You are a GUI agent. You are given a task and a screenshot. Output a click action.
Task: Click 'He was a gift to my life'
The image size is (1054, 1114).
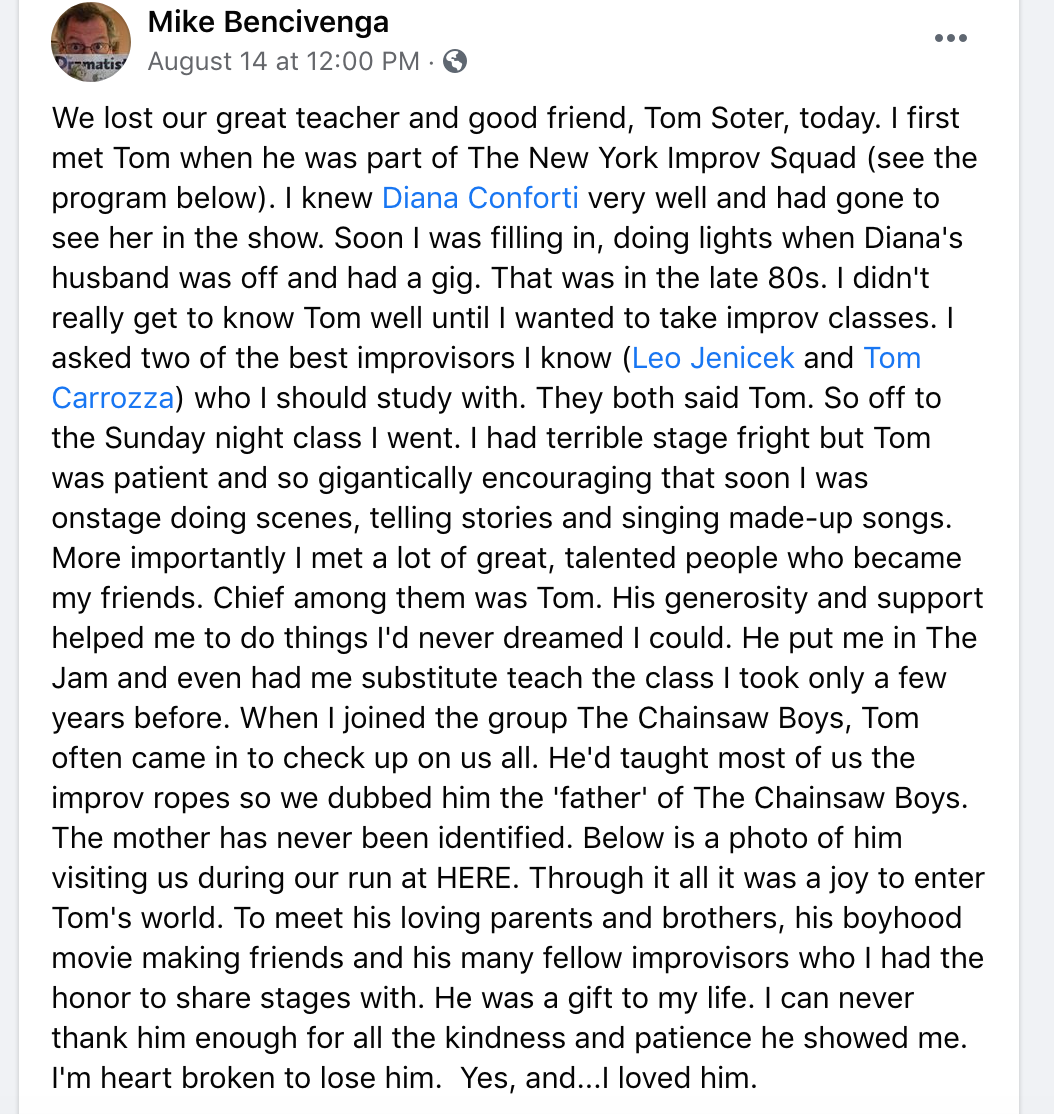(594, 998)
